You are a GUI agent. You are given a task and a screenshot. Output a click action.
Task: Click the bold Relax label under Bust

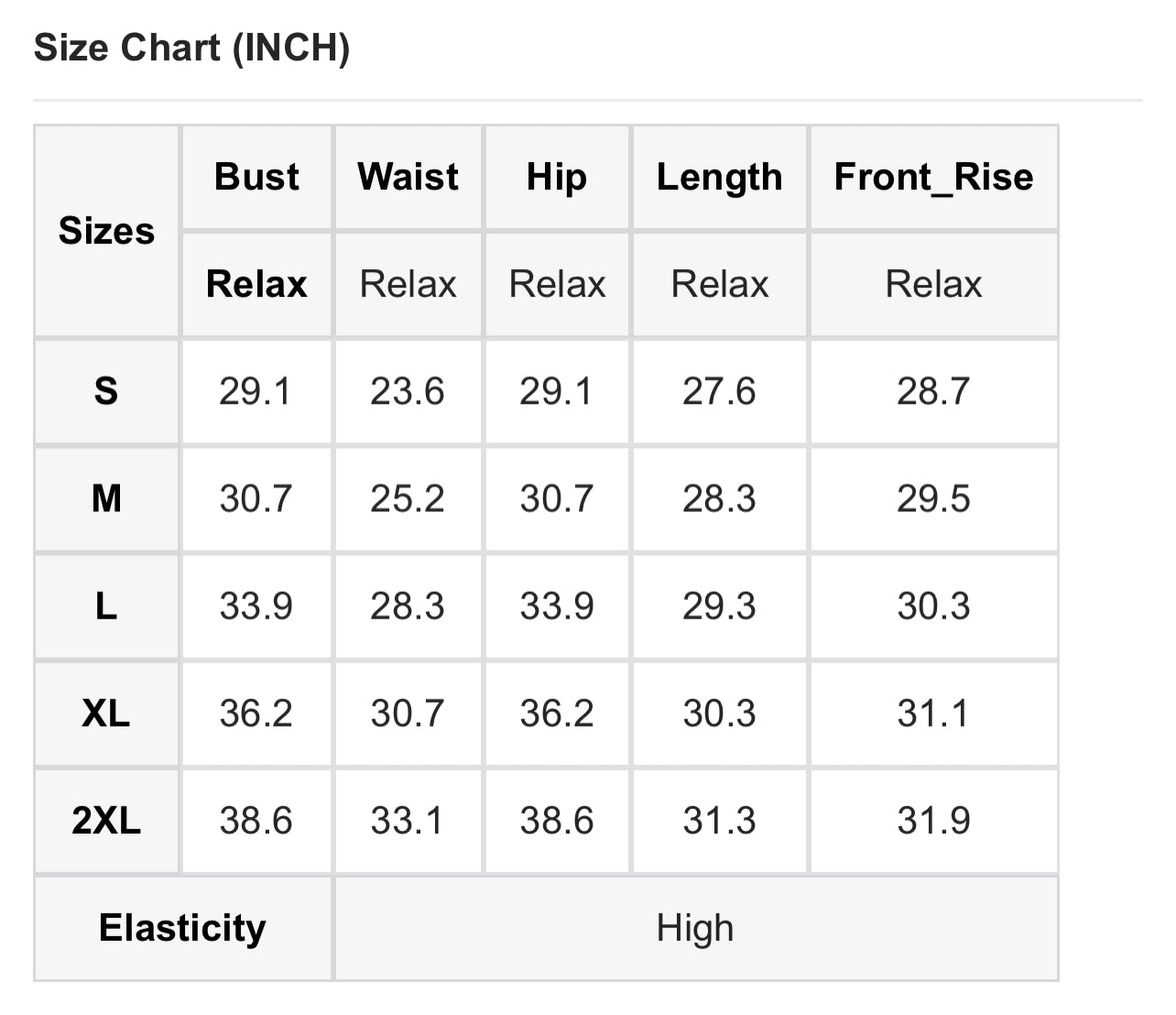coord(256,284)
